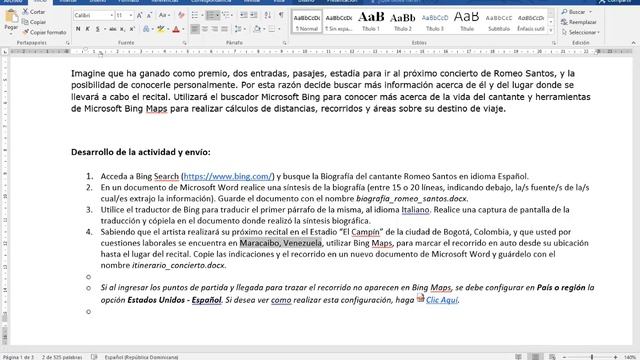Shrink font size with the smaller A icon
Viewport: 640px width, 360px height.
(149, 15)
